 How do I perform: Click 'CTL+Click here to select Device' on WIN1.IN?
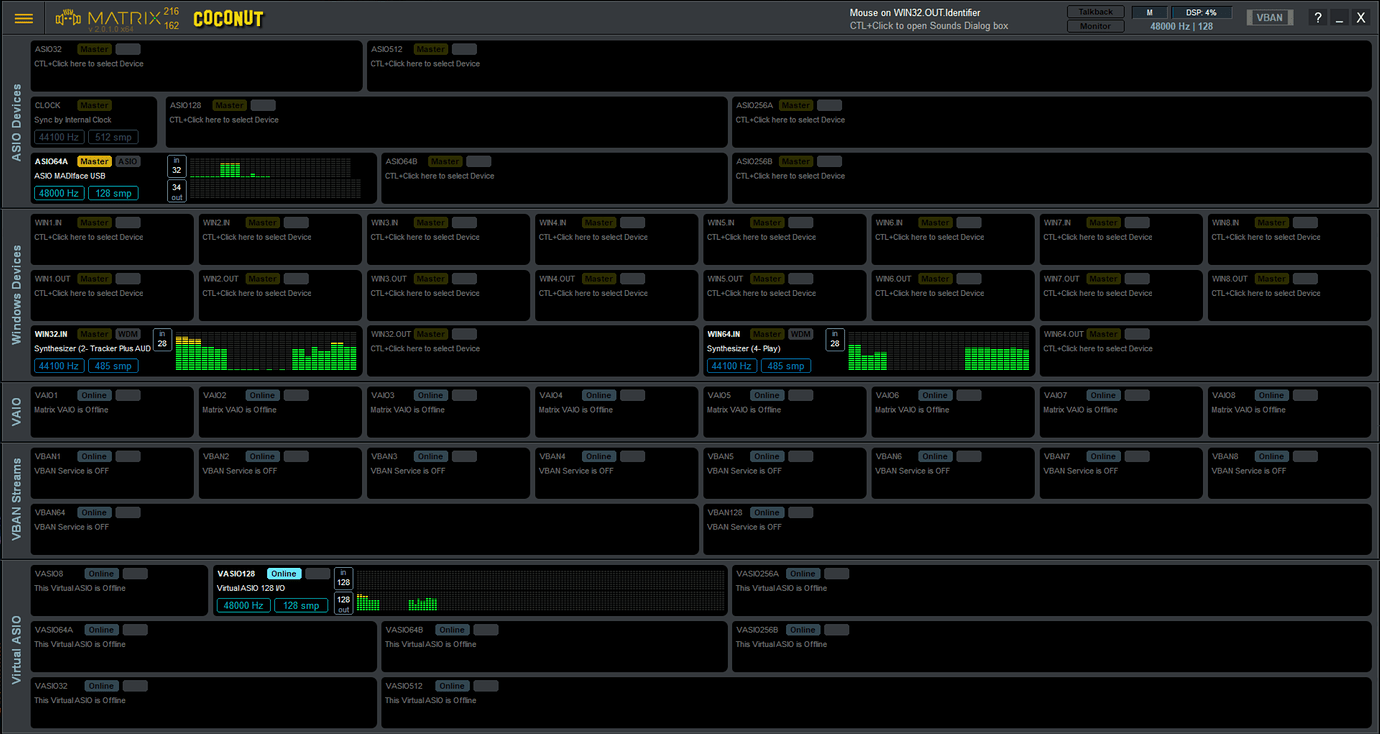coord(90,237)
